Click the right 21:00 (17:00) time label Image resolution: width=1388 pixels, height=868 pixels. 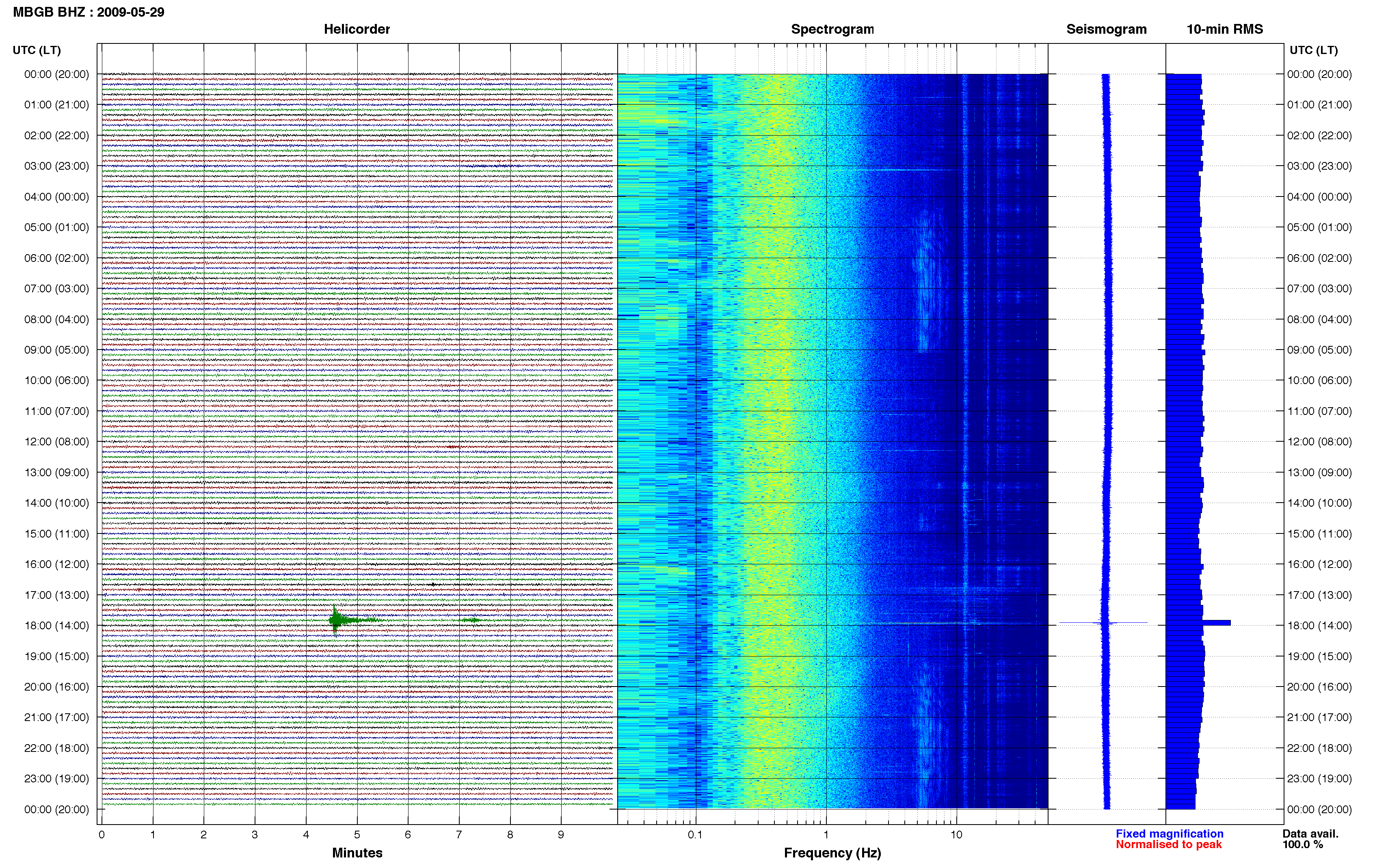pyautogui.click(x=1319, y=717)
